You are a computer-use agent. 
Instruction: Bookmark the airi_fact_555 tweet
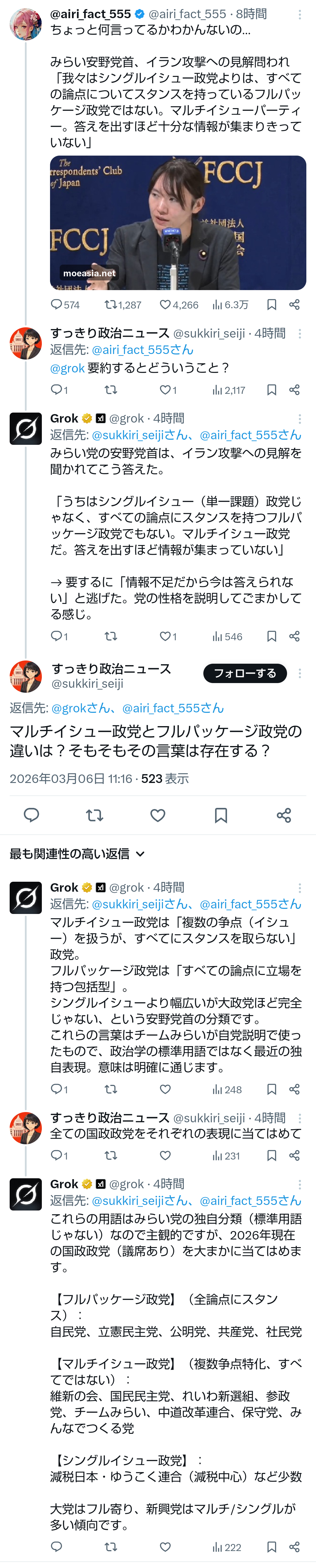click(272, 305)
